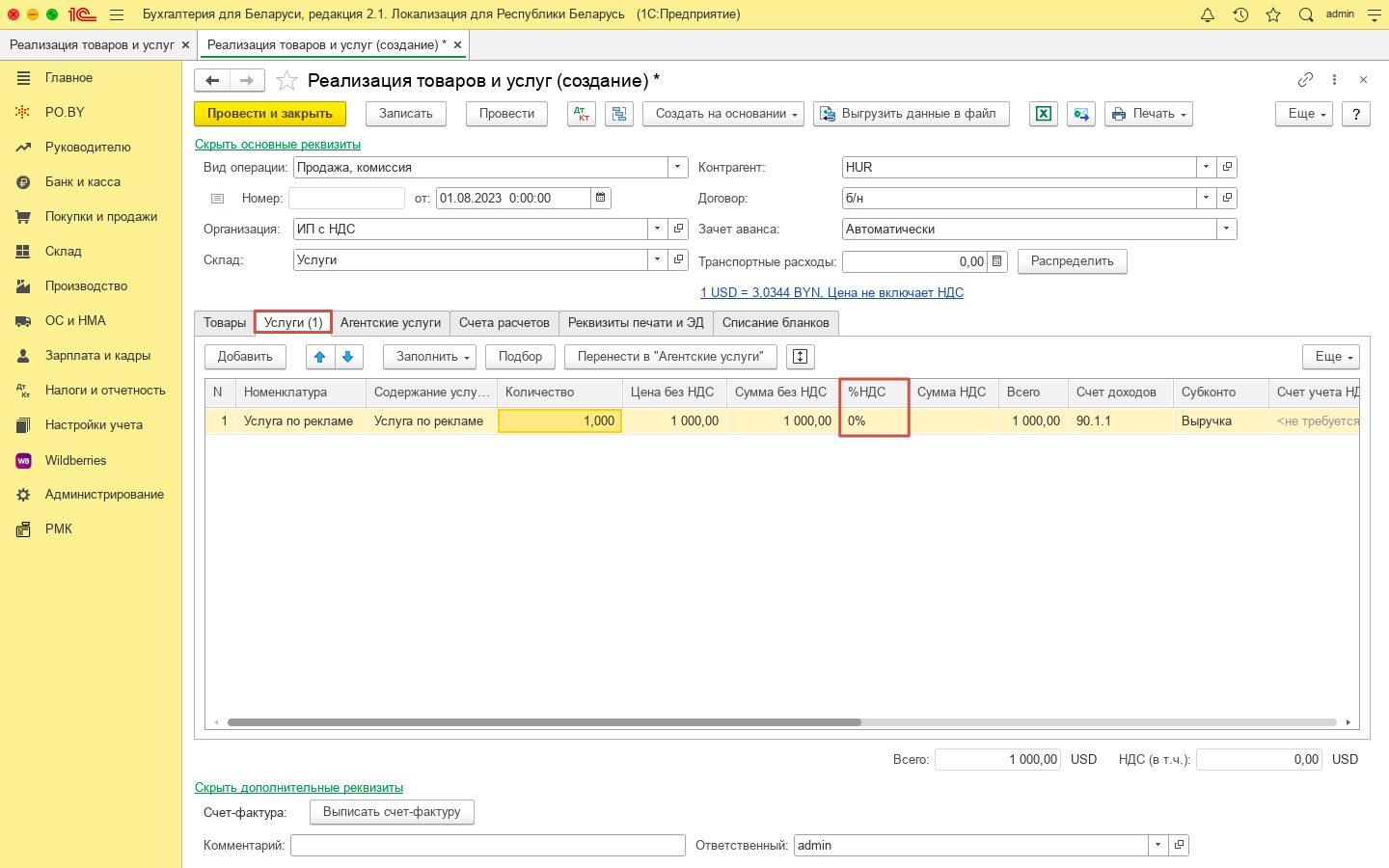Click Выписать счет-фактуру button

click(392, 812)
